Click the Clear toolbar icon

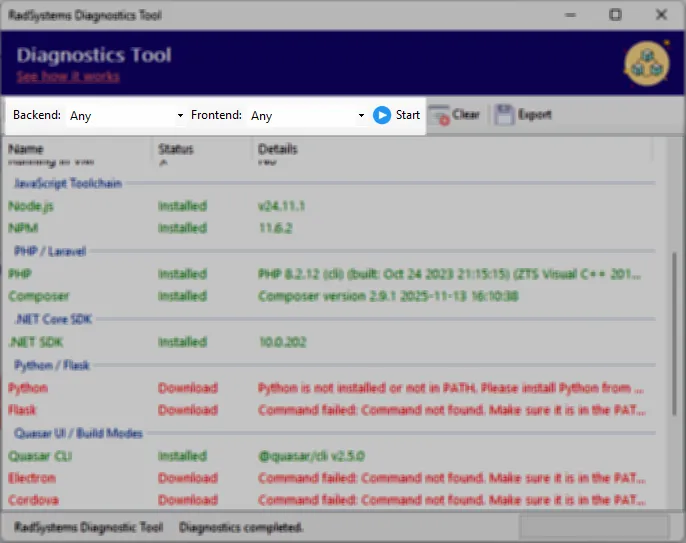coord(439,115)
